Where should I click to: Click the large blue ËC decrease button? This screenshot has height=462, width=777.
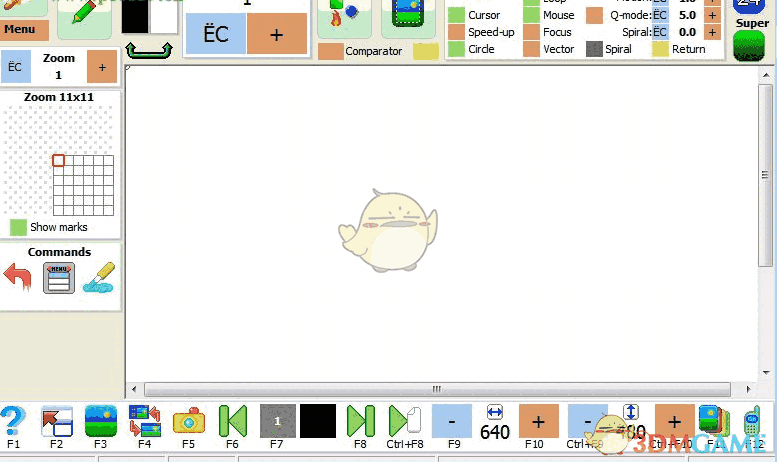pyautogui.click(x=216, y=34)
